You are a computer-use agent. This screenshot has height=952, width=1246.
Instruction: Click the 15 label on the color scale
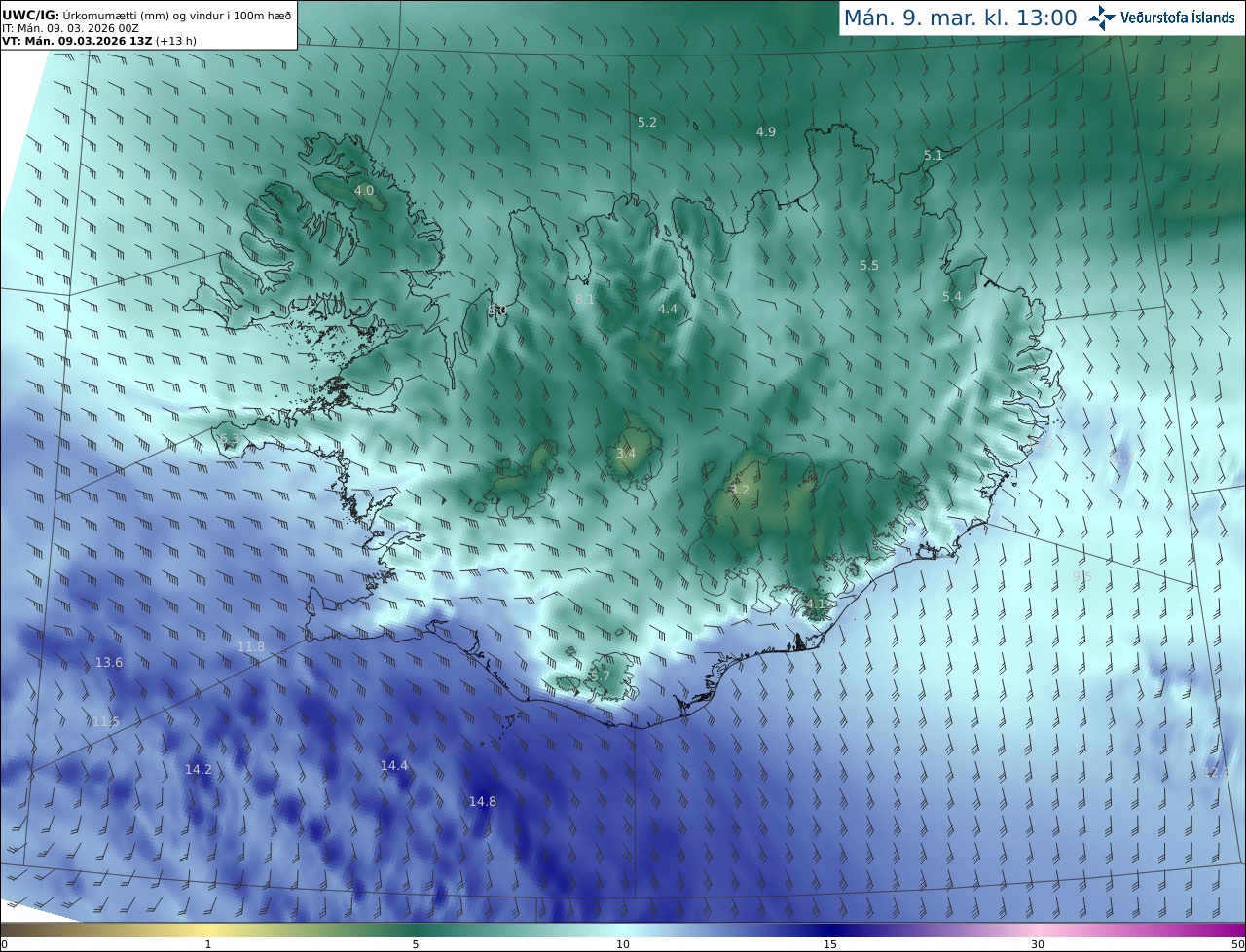point(830,945)
